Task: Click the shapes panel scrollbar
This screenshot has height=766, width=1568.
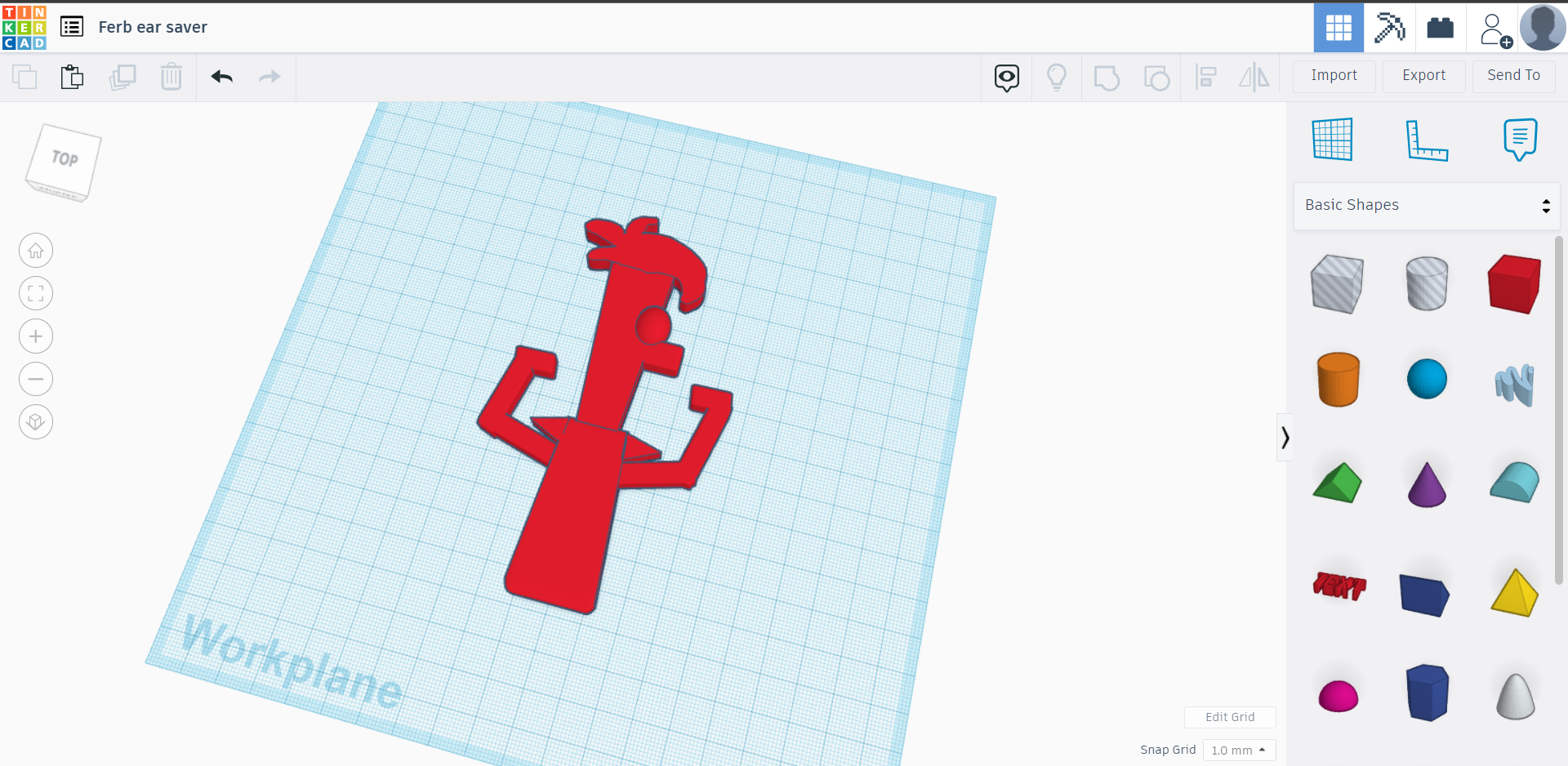Action: 1558,411
